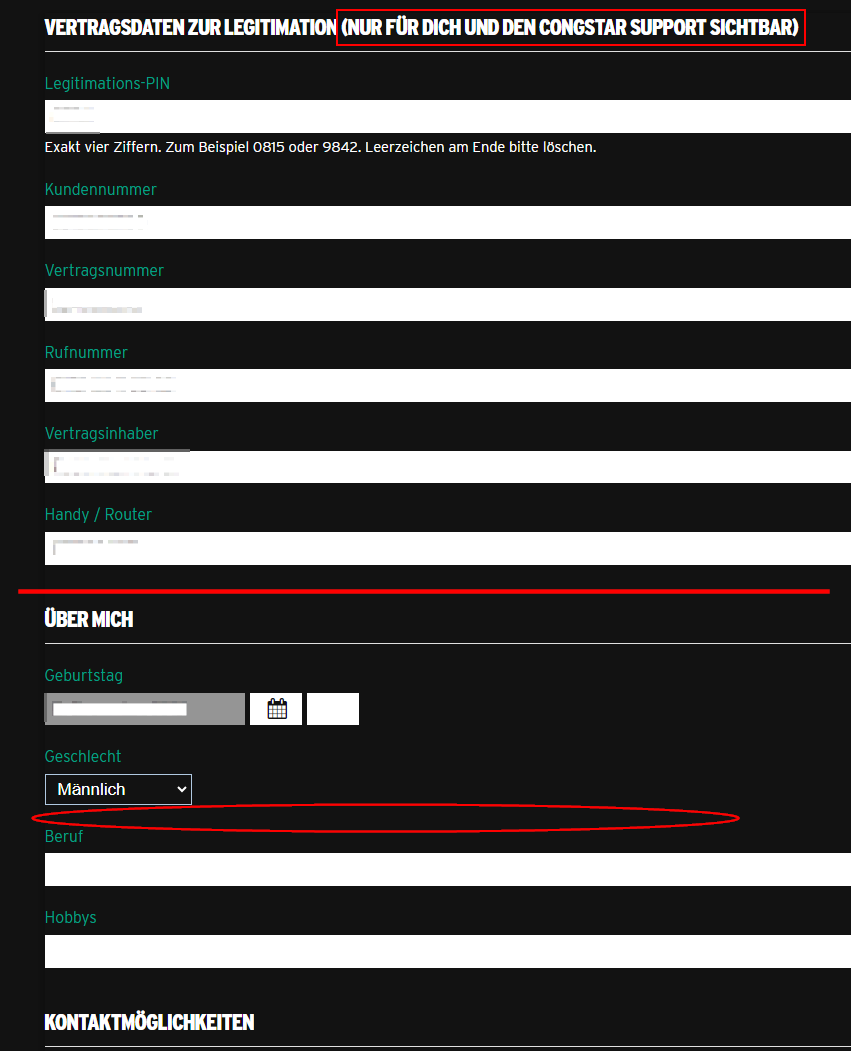Click the Rufnummer input field
This screenshot has width=851, height=1051.
[447, 385]
